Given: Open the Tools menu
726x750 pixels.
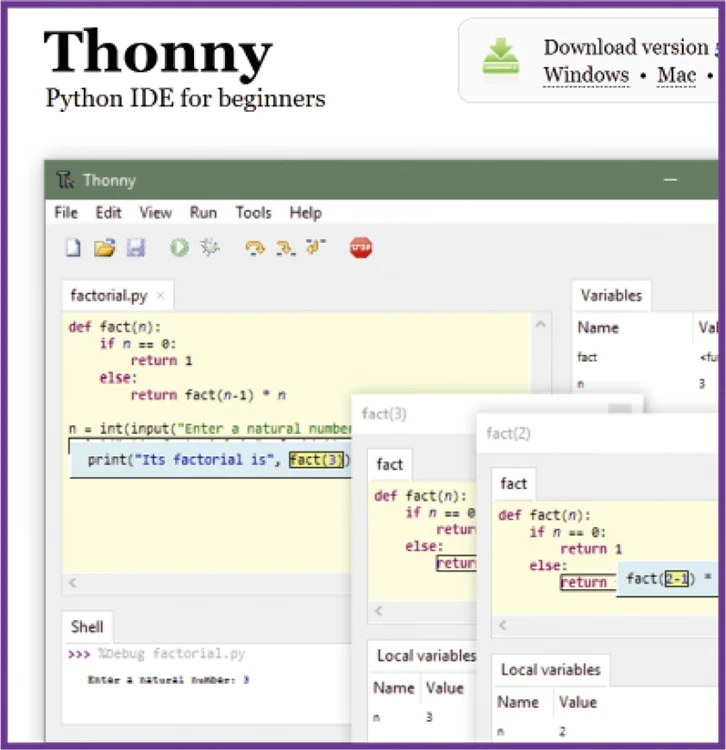Looking at the screenshot, I should 253,212.
